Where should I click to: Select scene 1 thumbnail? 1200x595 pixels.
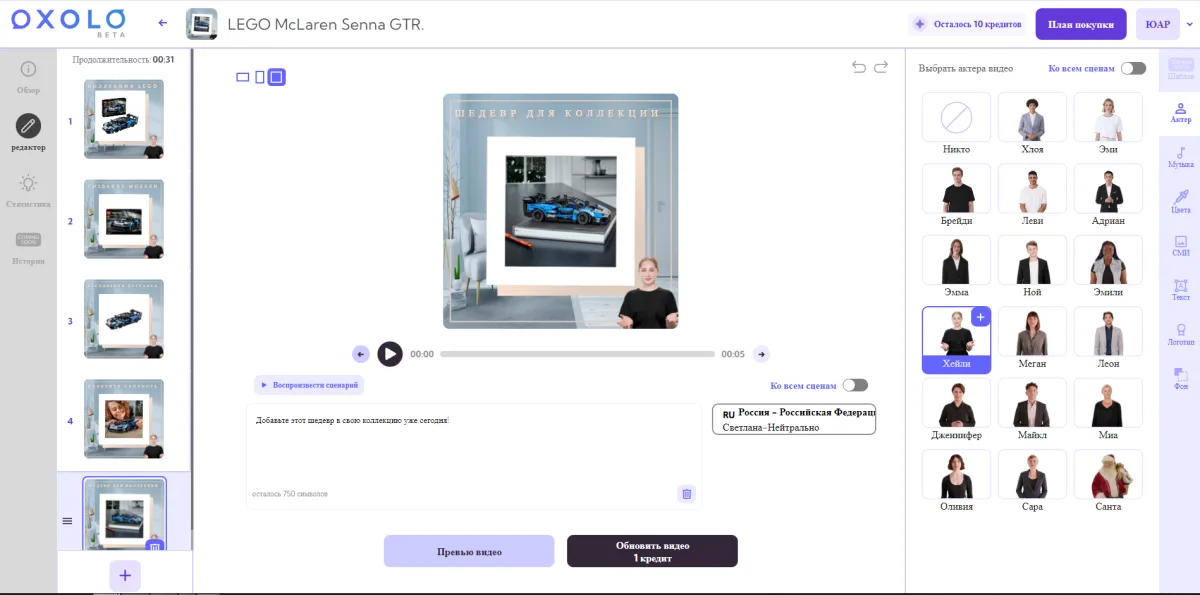[x=124, y=119]
